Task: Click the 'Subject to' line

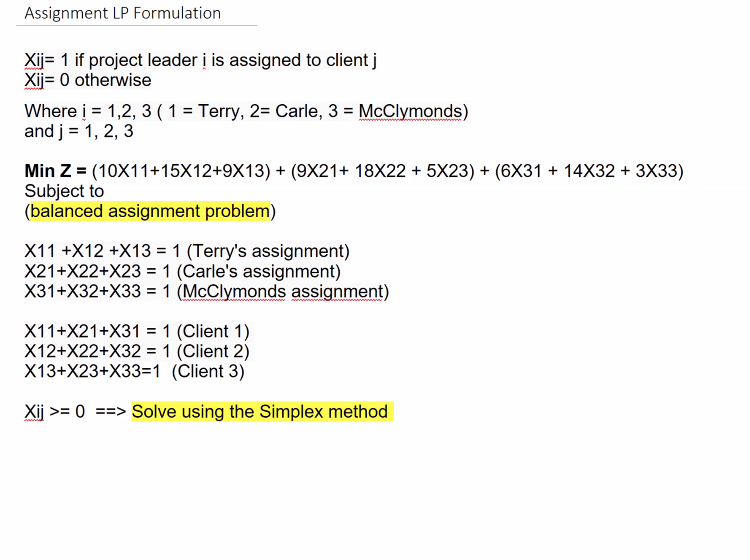Action: tap(64, 191)
